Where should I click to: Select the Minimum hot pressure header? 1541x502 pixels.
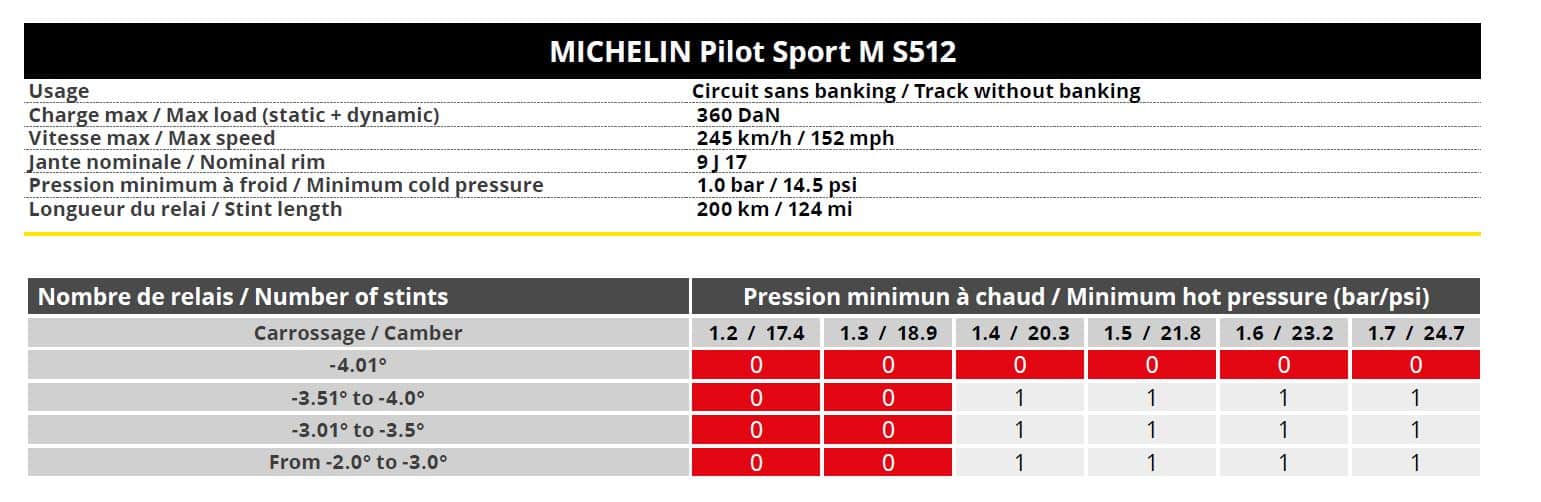1085,297
